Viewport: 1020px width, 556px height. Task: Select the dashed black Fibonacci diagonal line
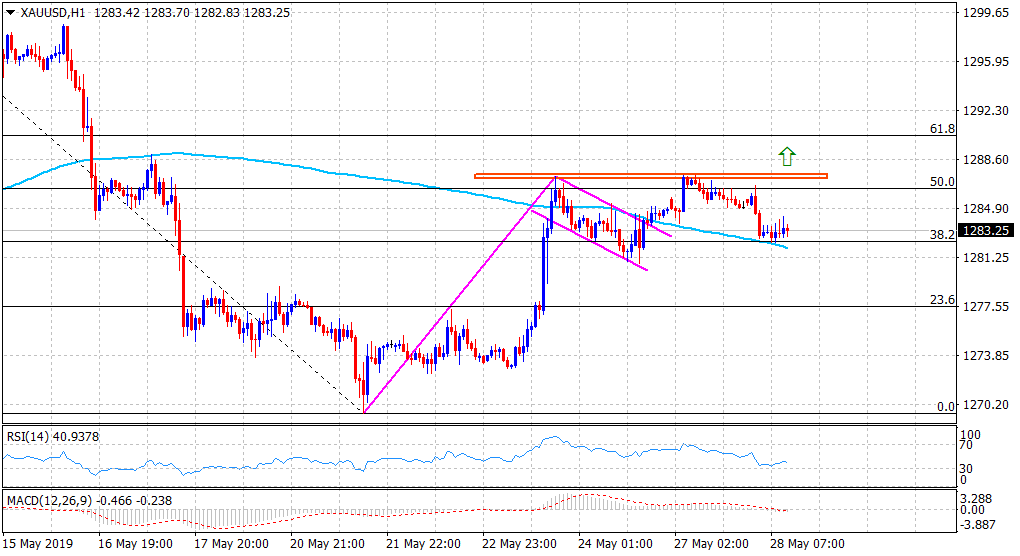point(180,250)
